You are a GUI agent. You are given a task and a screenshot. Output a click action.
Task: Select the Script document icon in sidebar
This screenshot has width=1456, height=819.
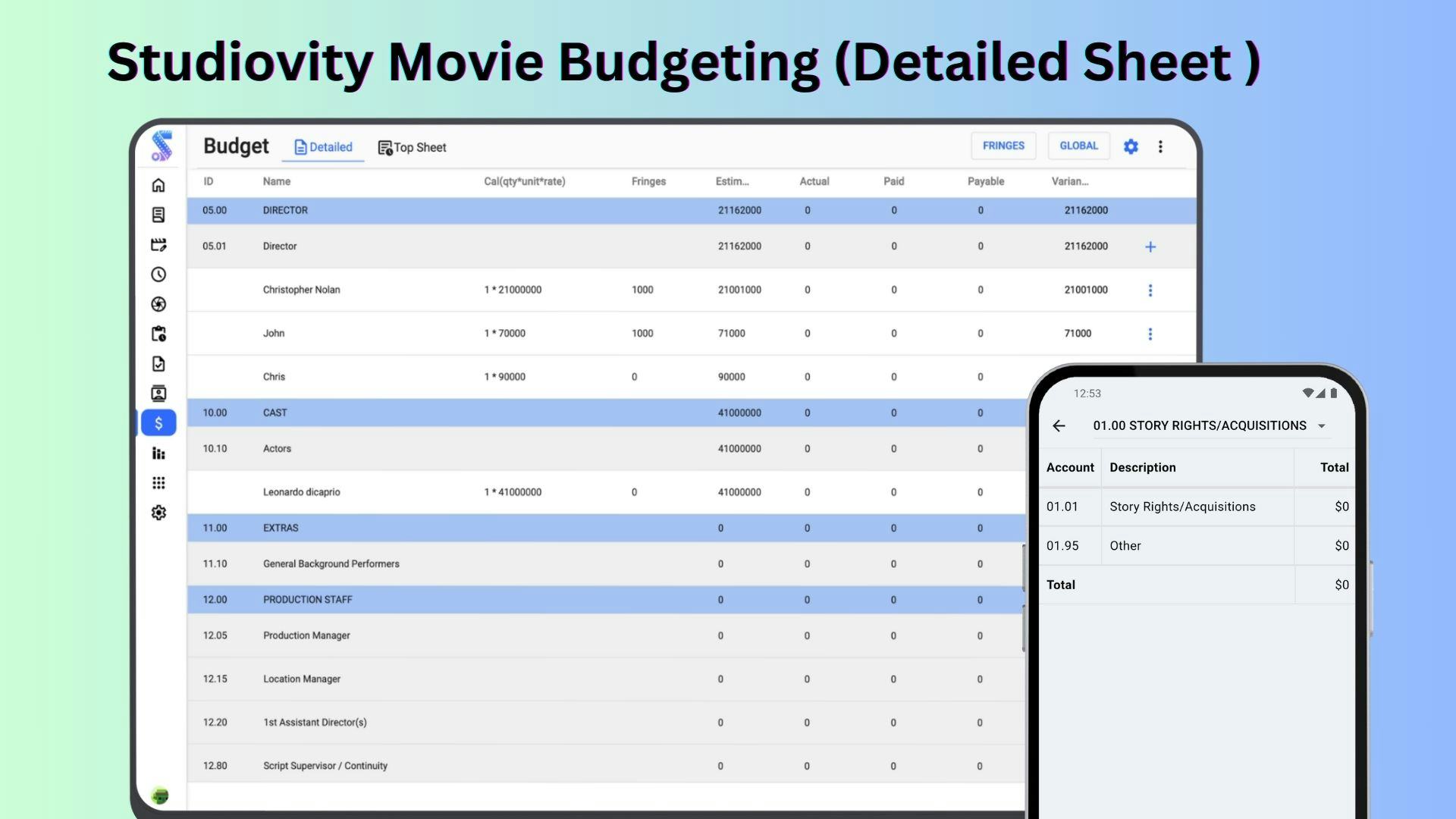pos(158,215)
